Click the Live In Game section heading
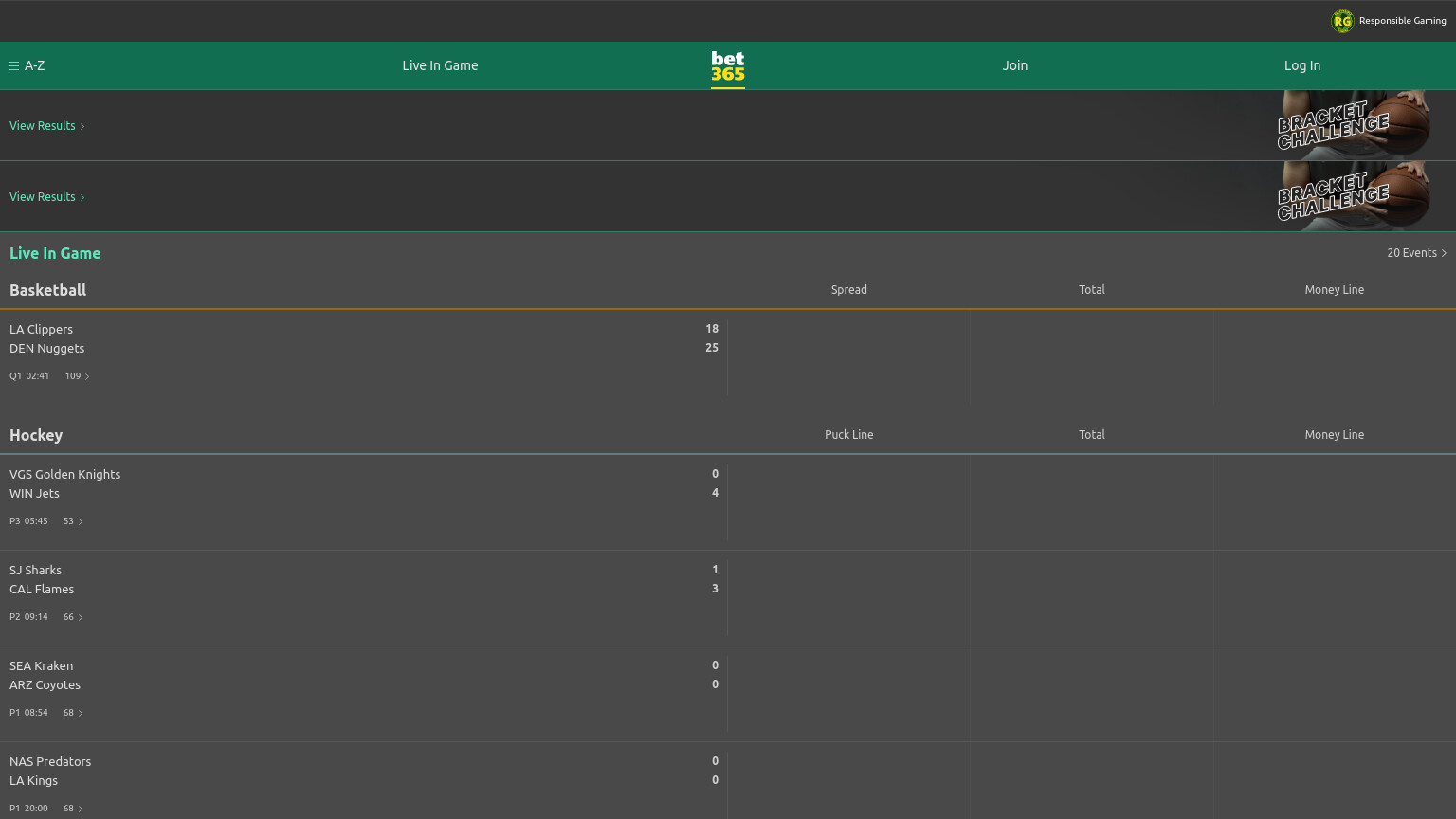The height and width of the screenshot is (819, 1456). point(55,253)
